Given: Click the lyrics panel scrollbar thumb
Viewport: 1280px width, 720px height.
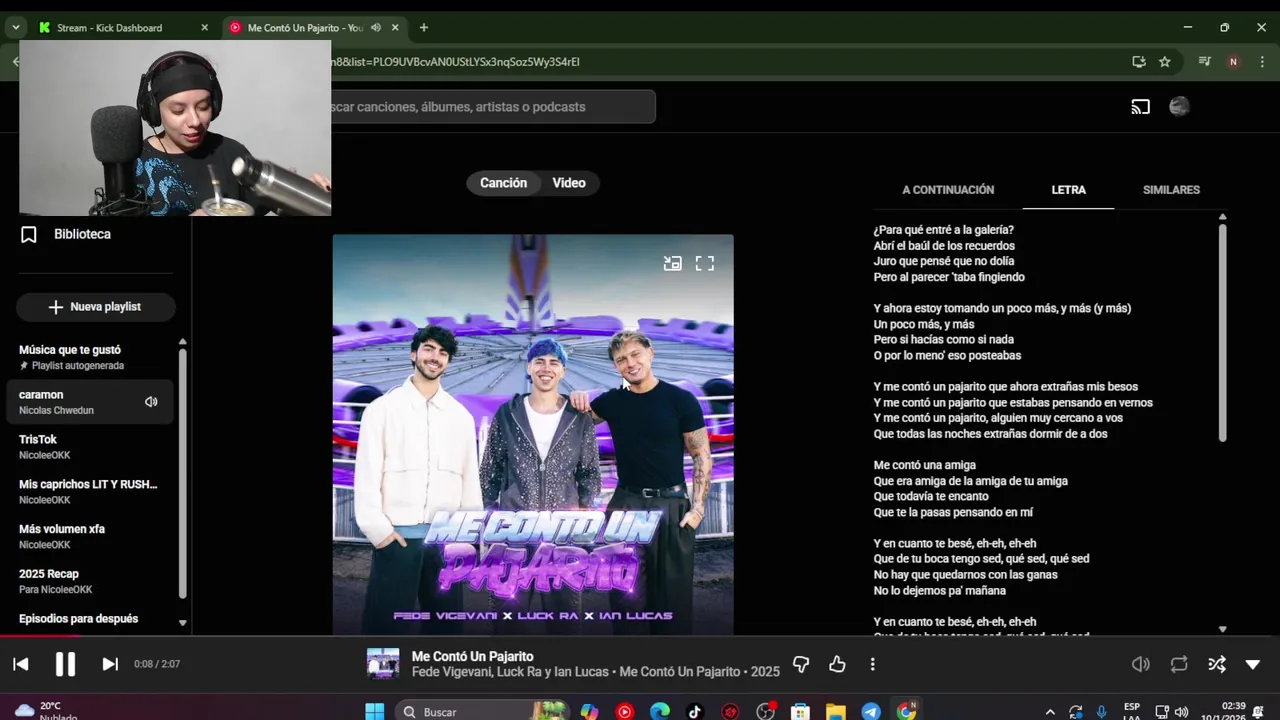Looking at the screenshot, I should coord(1222,332).
